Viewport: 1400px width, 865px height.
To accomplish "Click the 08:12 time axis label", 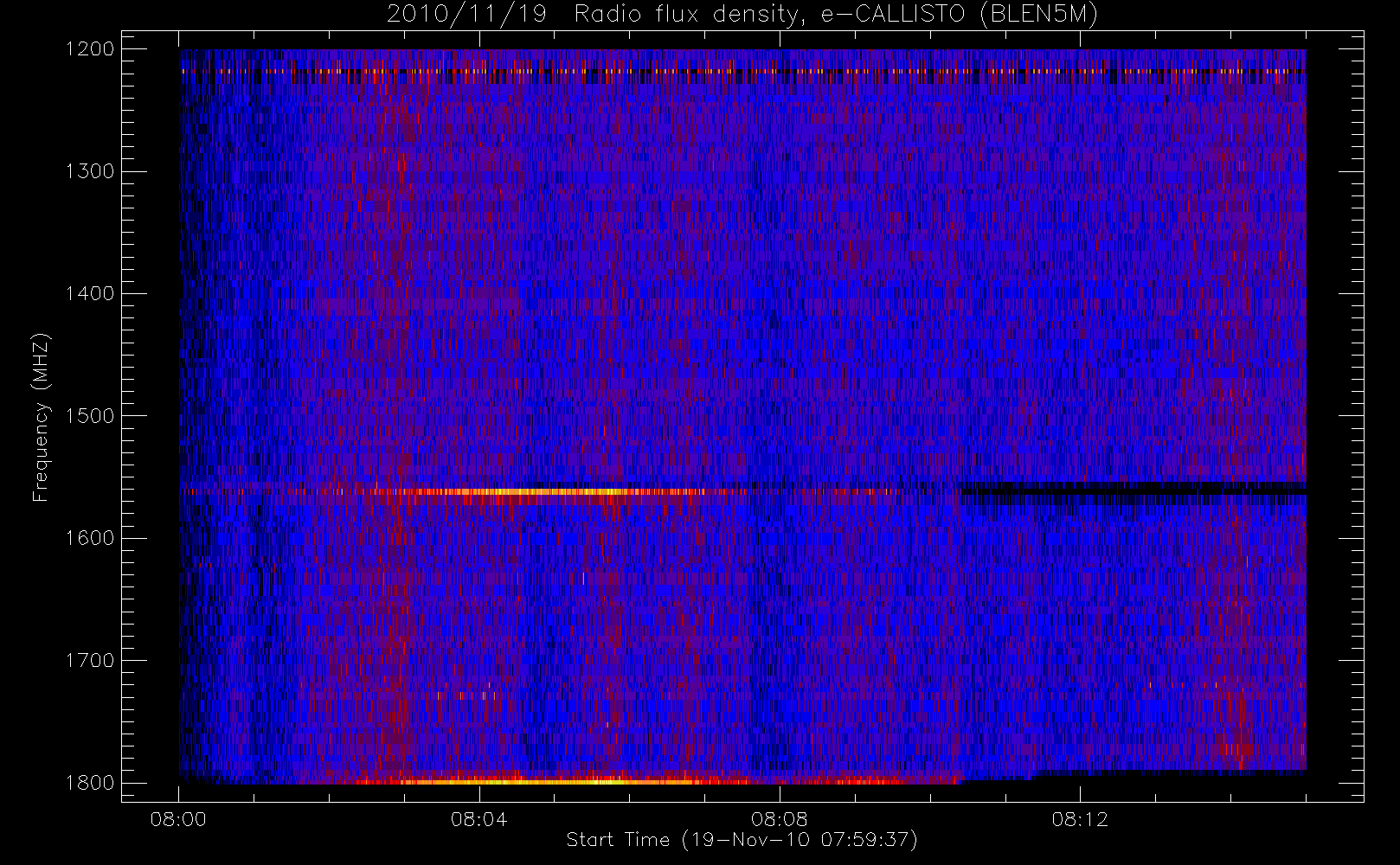I will pos(1080,819).
